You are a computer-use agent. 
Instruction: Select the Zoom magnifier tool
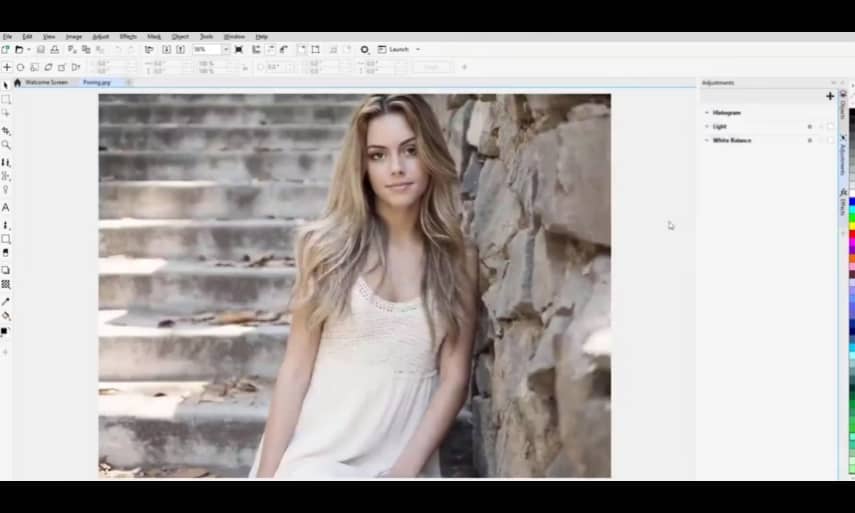[5, 145]
